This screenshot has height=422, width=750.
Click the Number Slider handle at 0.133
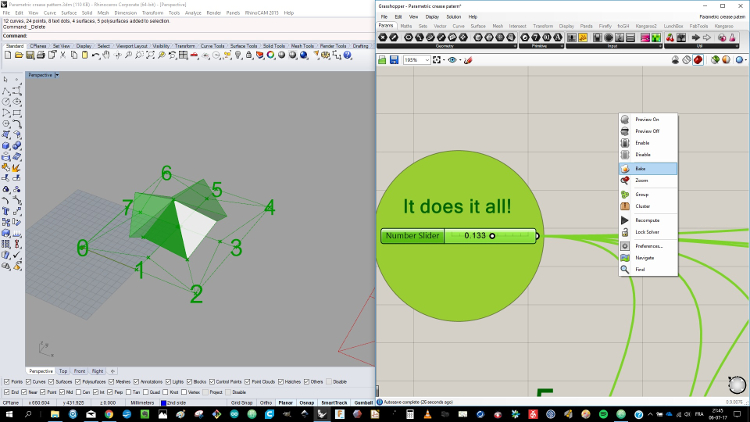pyautogui.click(x=492, y=236)
